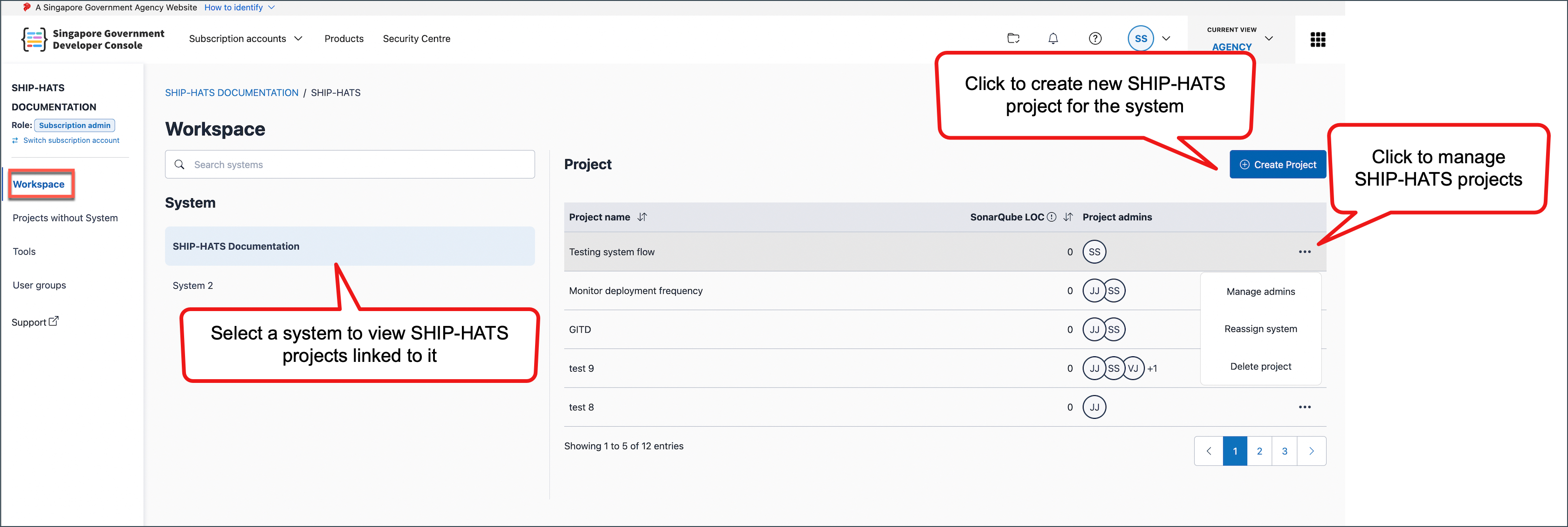The height and width of the screenshot is (527, 1568).
Task: Open Projects without System in sidebar
Action: point(65,217)
